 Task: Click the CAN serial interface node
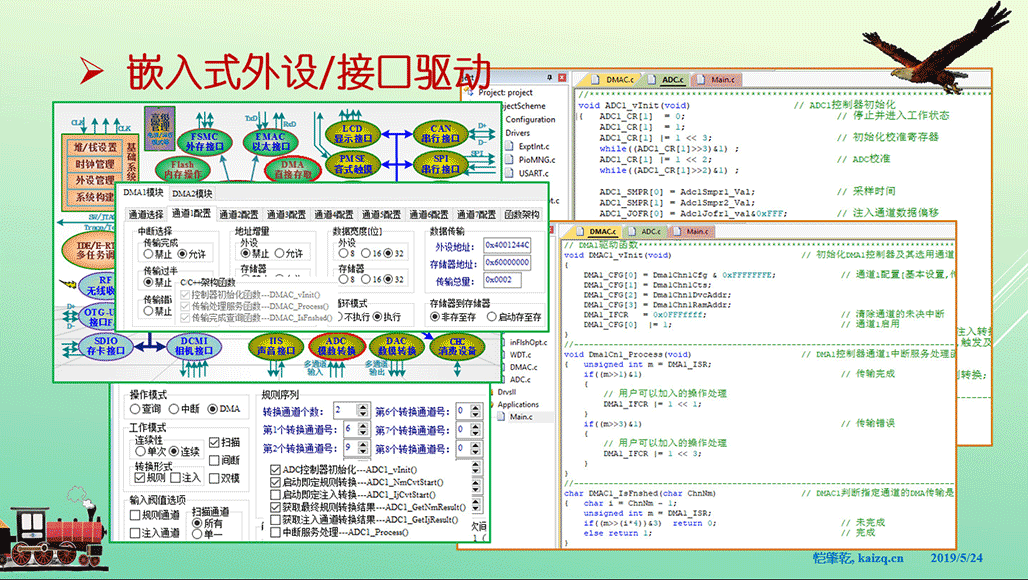tap(441, 134)
